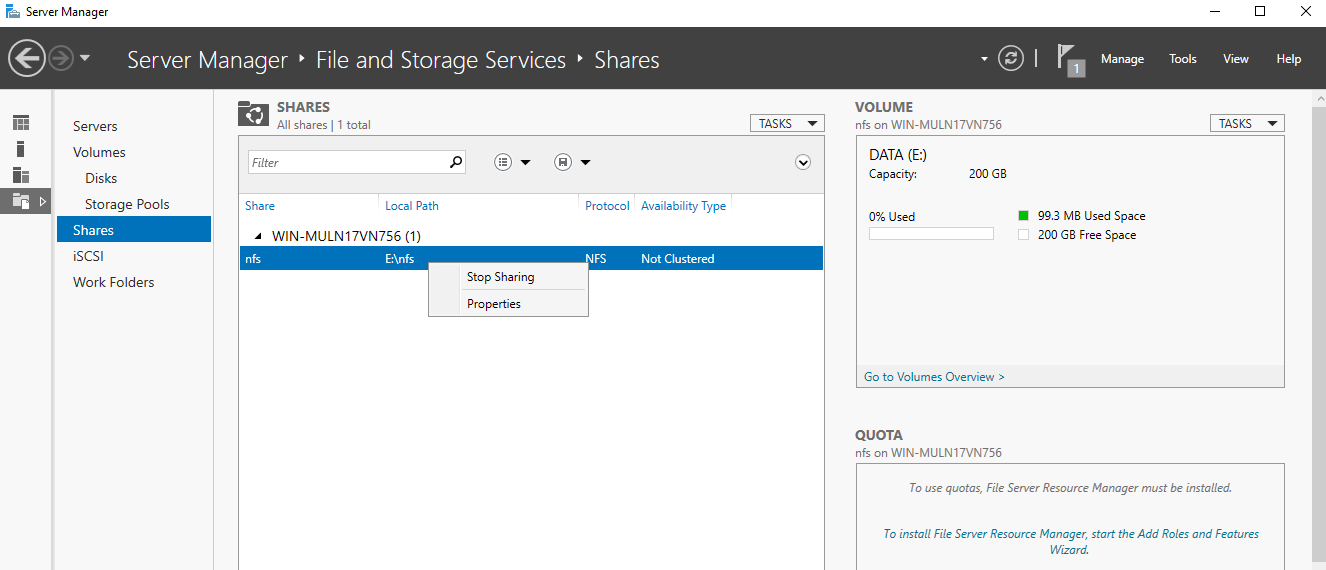The image size is (1326, 570).
Task: Click the Local Server icon in the left rail
Action: [21, 149]
